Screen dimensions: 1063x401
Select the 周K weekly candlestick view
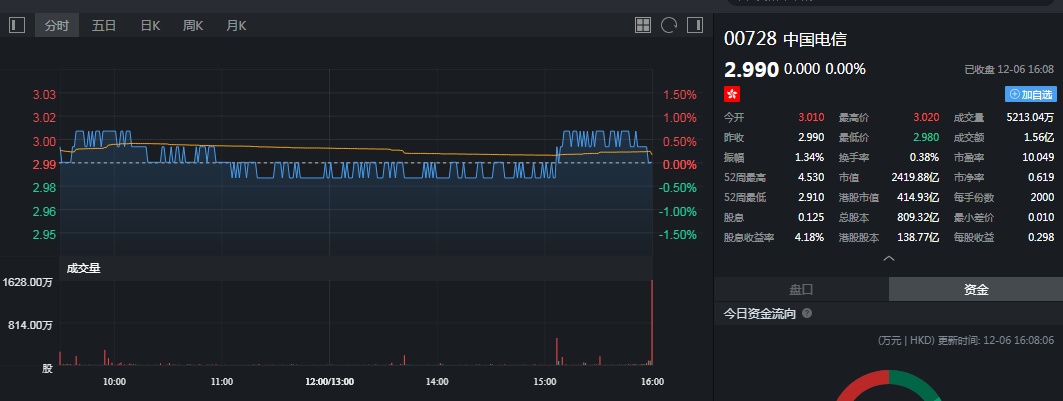point(193,25)
